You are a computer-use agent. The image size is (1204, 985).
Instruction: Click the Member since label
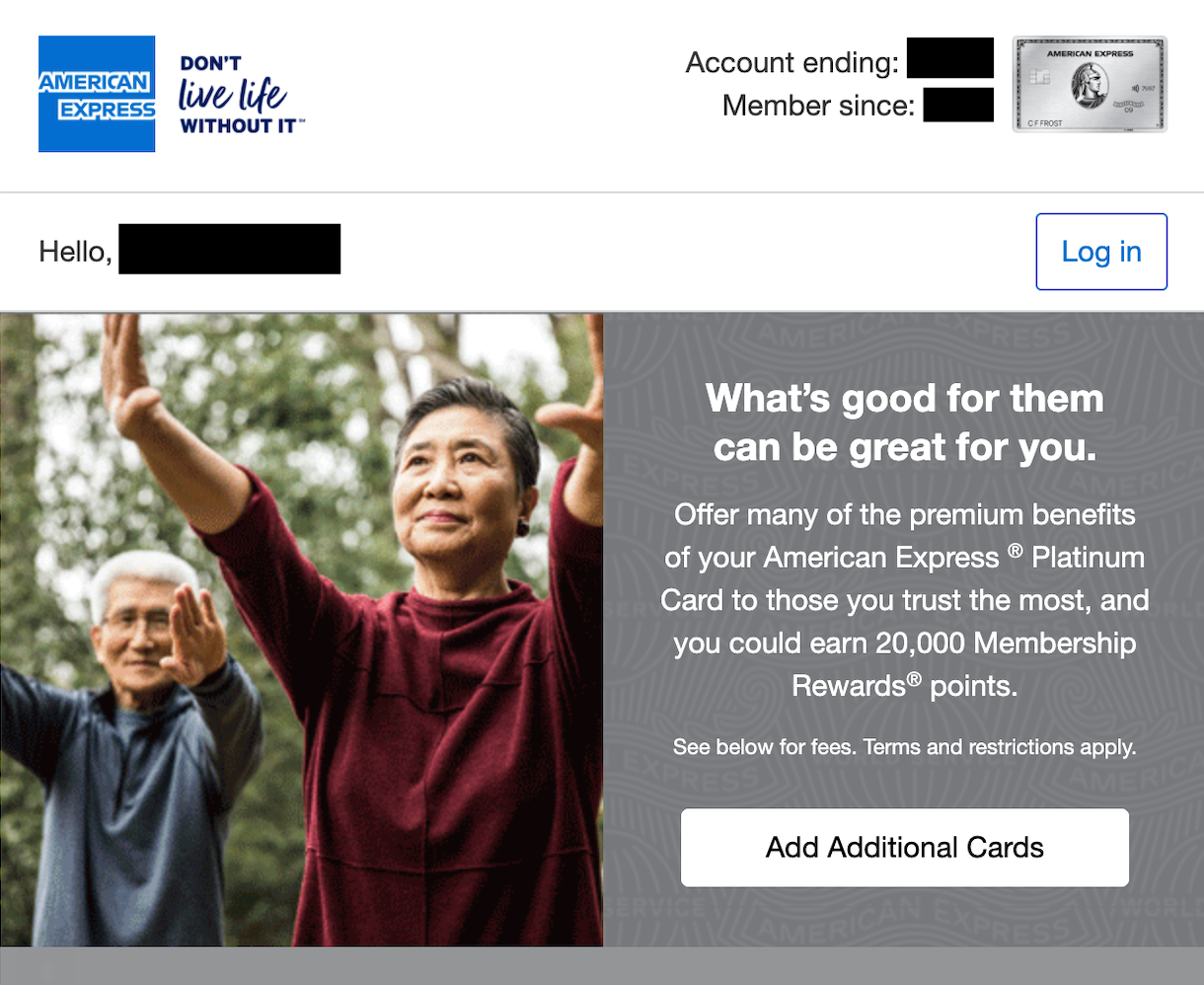(x=819, y=106)
